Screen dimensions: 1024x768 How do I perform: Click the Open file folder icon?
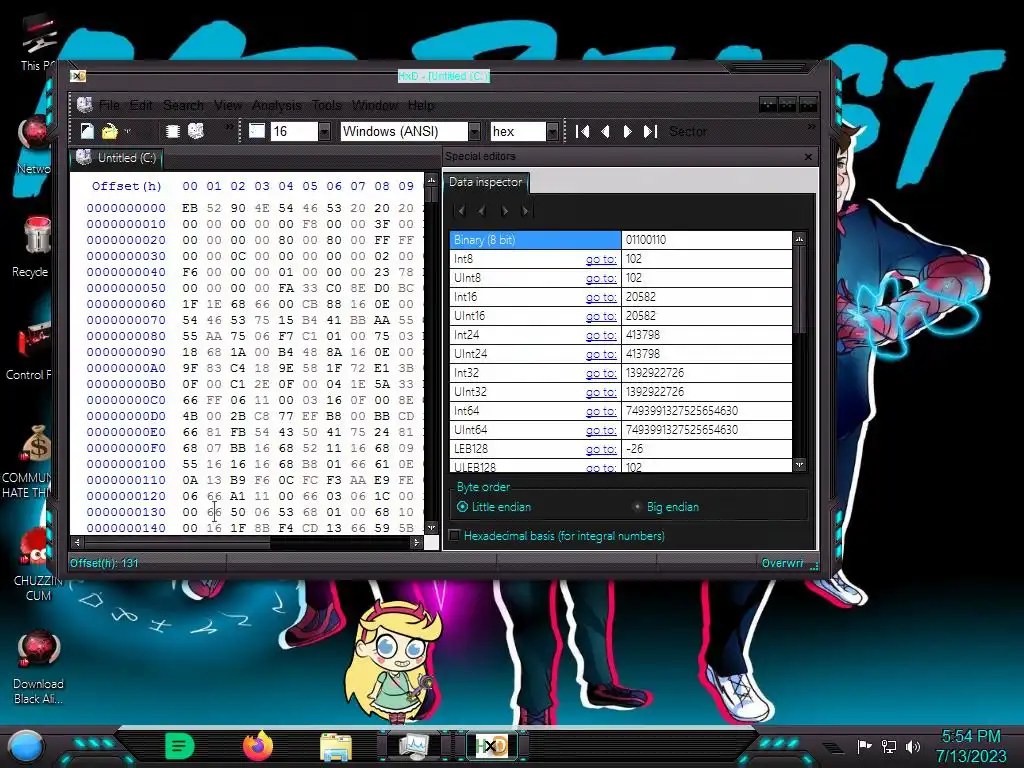[x=109, y=131]
